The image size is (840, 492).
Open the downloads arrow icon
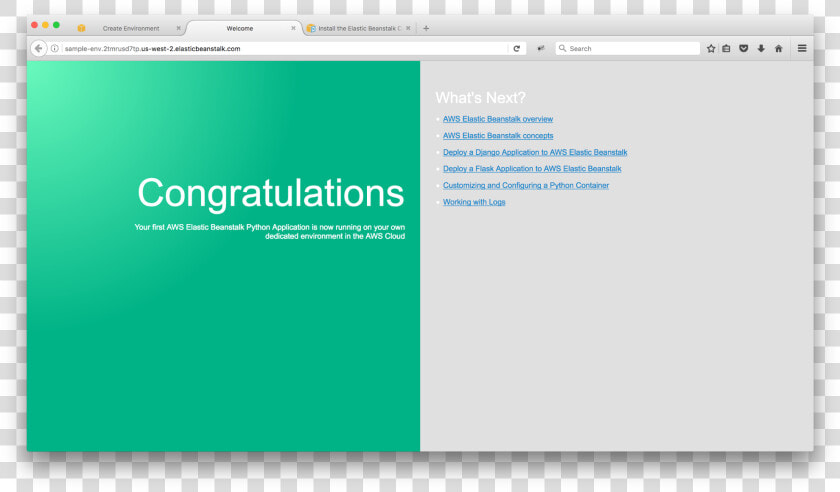pos(761,48)
